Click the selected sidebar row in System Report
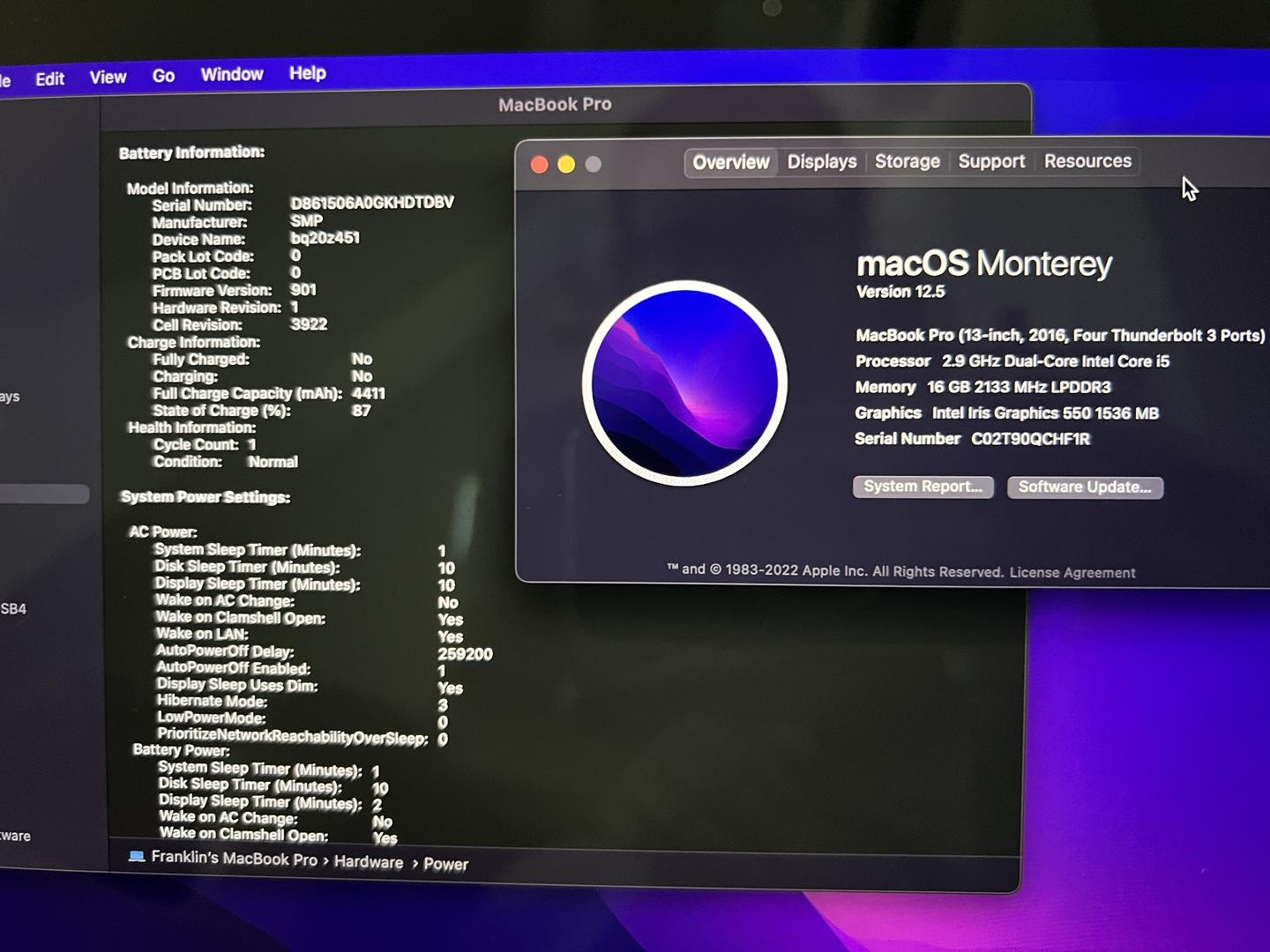Viewport: 1270px width, 952px height. coord(44,495)
